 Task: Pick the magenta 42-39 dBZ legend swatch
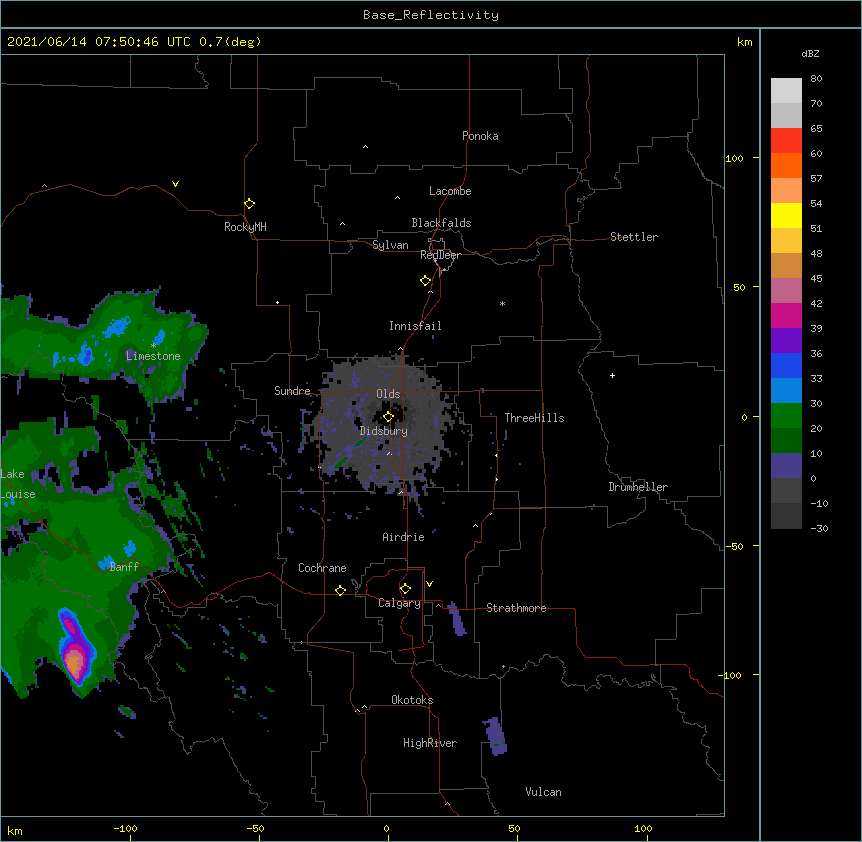tap(786, 316)
